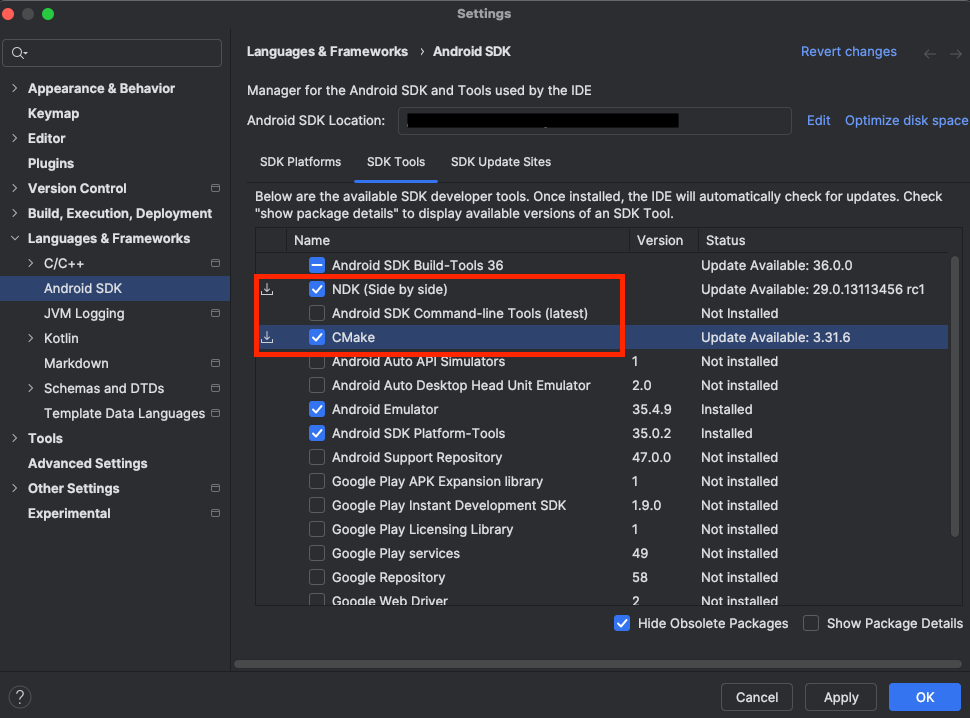
Task: Uncheck Android Emulator checkbox
Action: pos(317,409)
